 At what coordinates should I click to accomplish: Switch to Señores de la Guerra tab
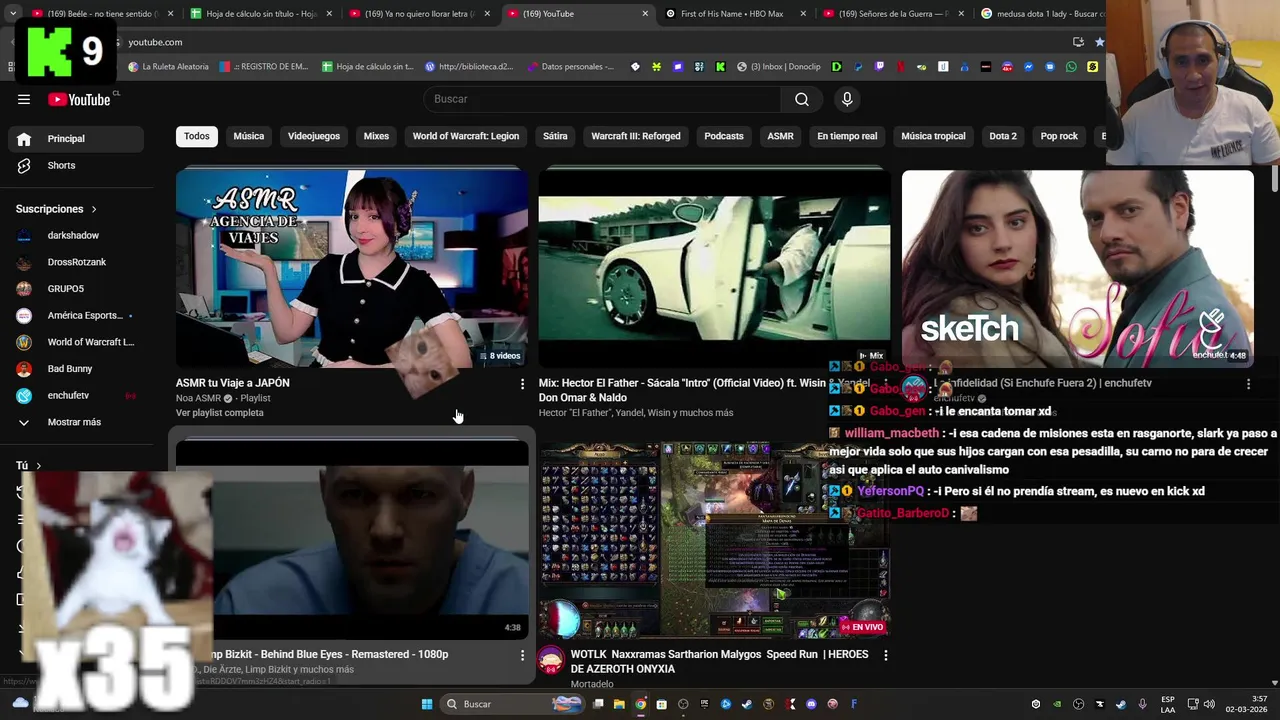point(892,14)
